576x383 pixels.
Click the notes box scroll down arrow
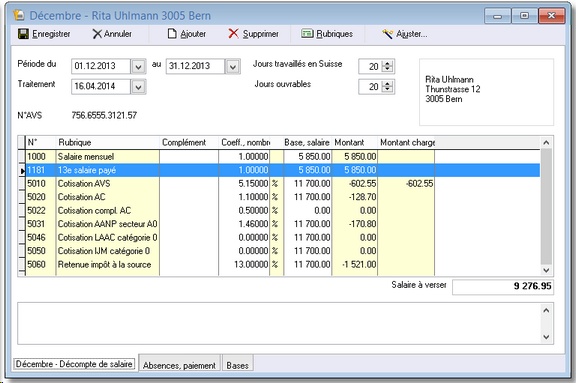[x=546, y=337]
